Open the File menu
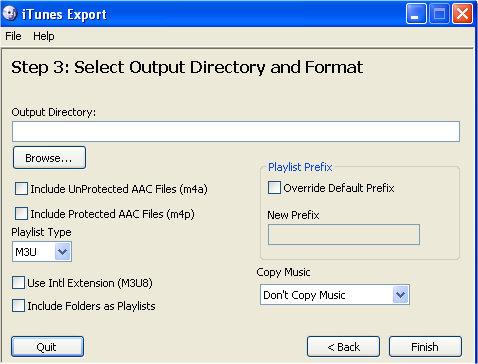The height and width of the screenshot is (364, 478). click(x=13, y=36)
